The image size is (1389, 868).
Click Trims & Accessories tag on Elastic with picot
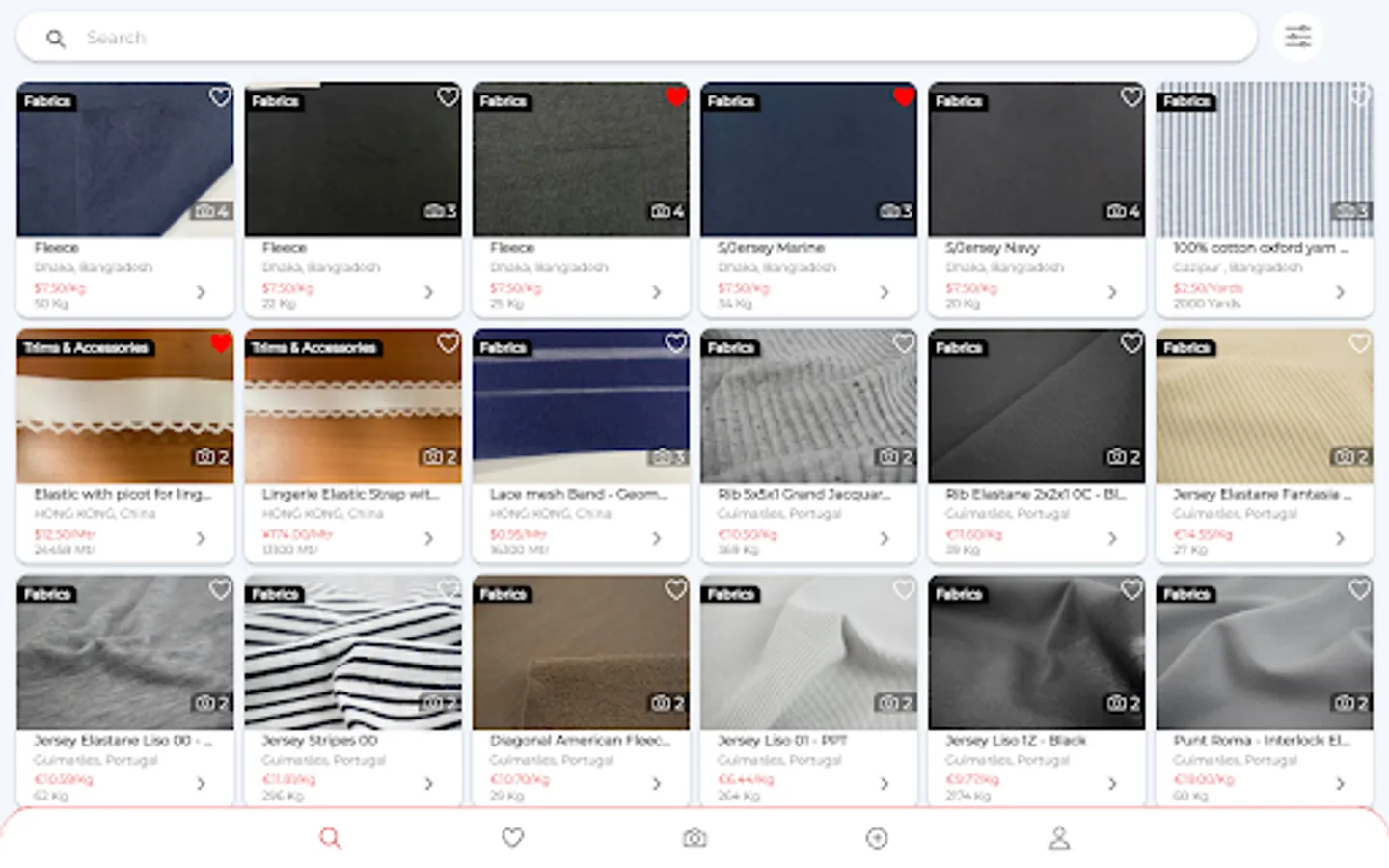click(86, 347)
